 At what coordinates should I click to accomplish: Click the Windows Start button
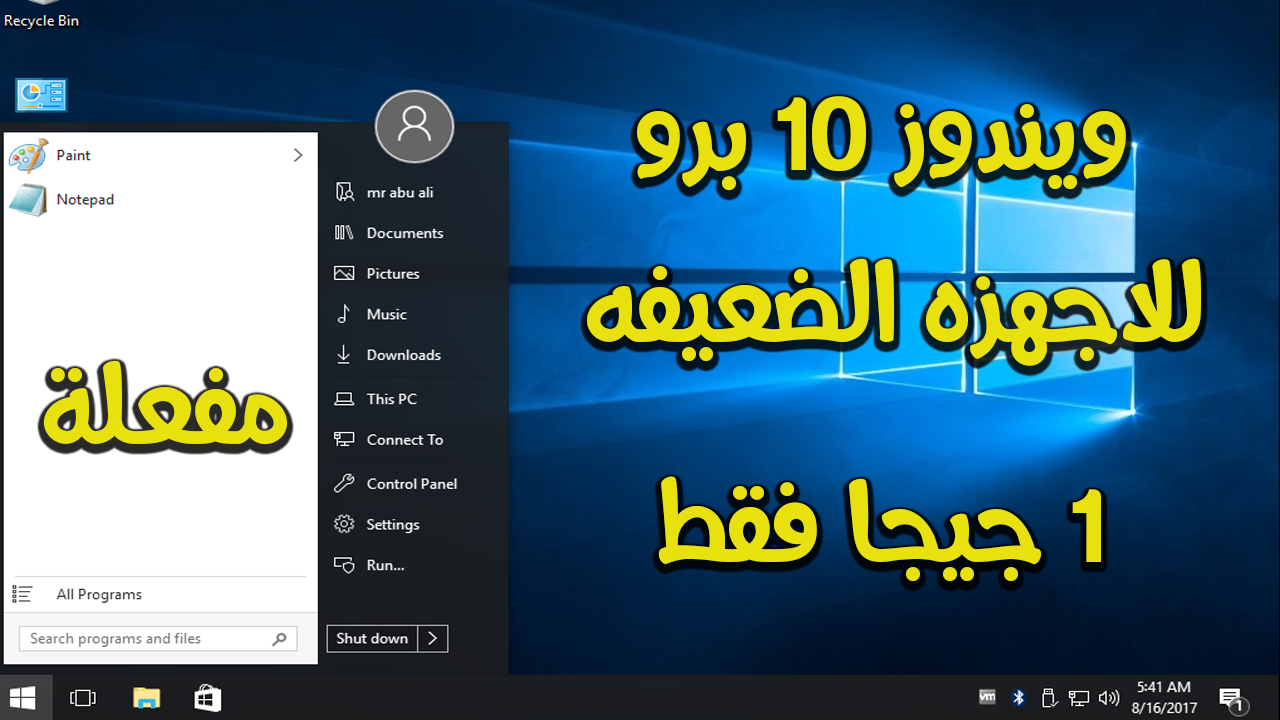[x=23, y=698]
